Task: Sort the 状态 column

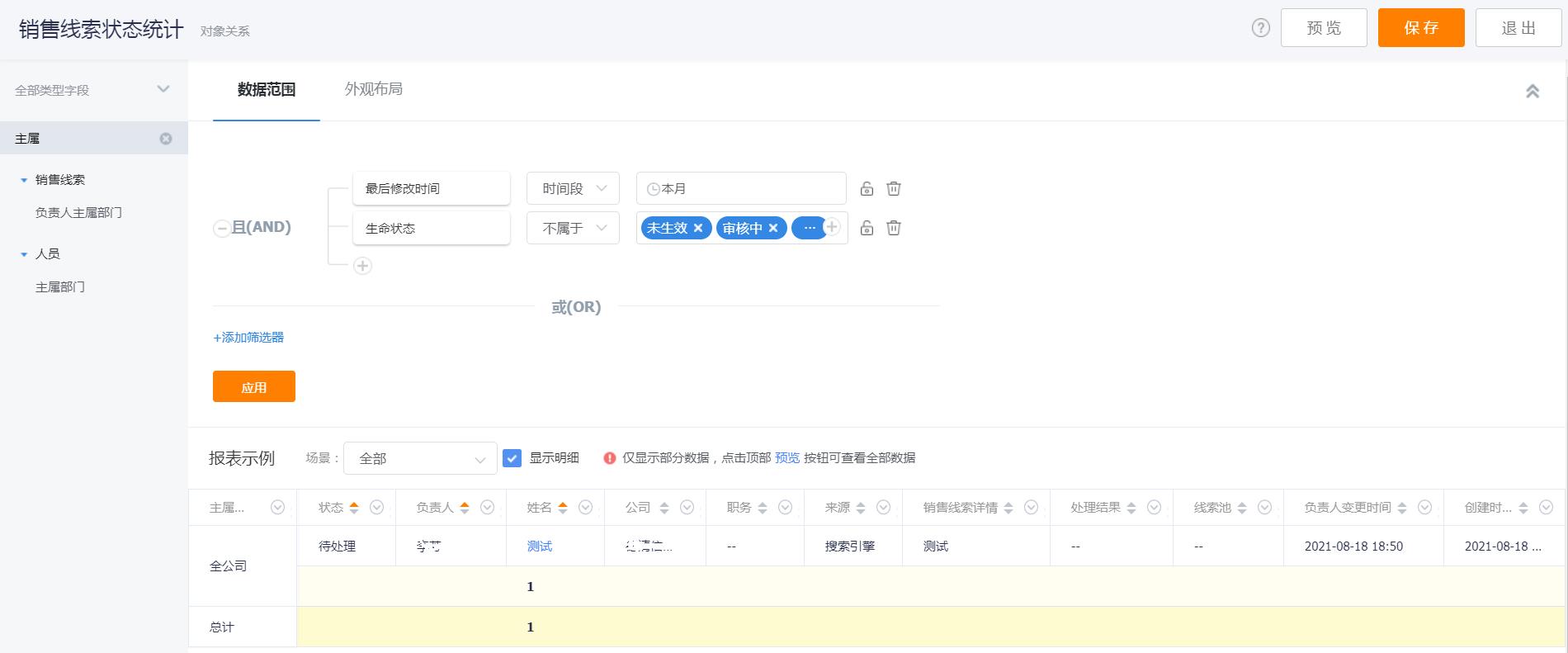Action: (354, 508)
